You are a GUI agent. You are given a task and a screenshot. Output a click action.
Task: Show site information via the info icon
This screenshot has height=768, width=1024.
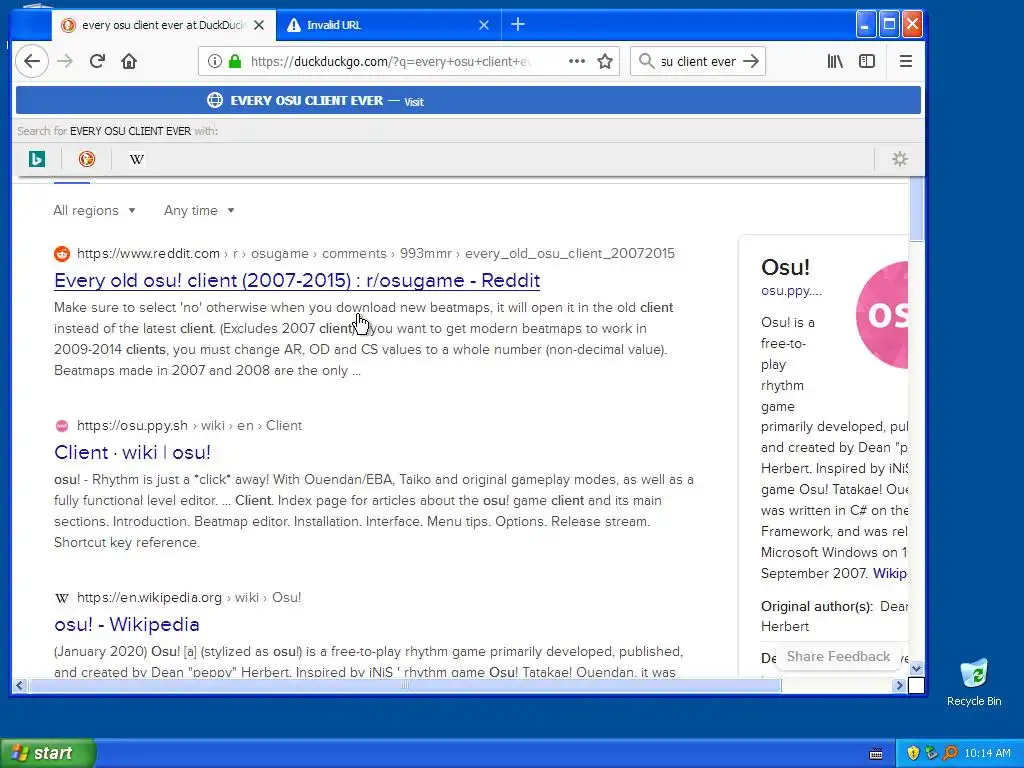pos(214,61)
